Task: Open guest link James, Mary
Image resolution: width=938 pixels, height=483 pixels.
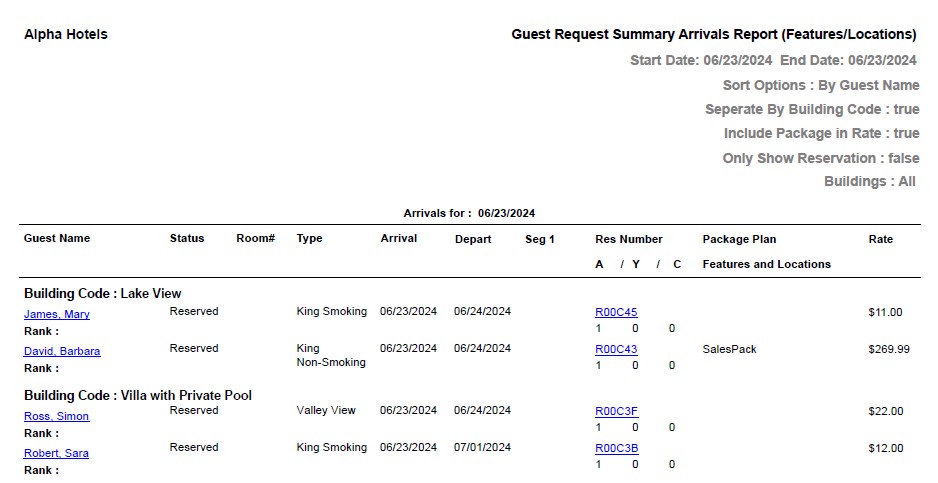Action: pos(57,314)
